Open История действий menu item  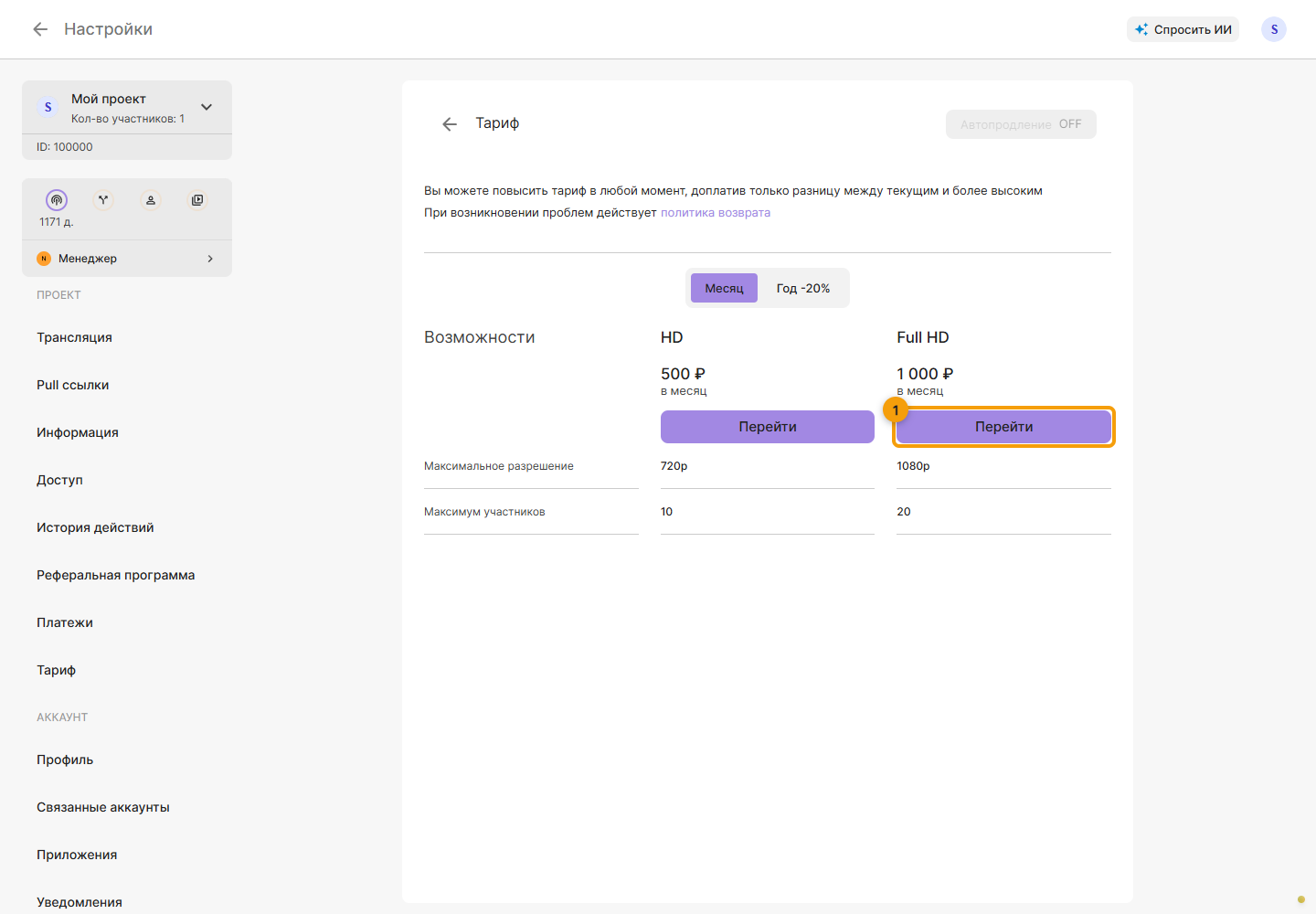tap(95, 527)
